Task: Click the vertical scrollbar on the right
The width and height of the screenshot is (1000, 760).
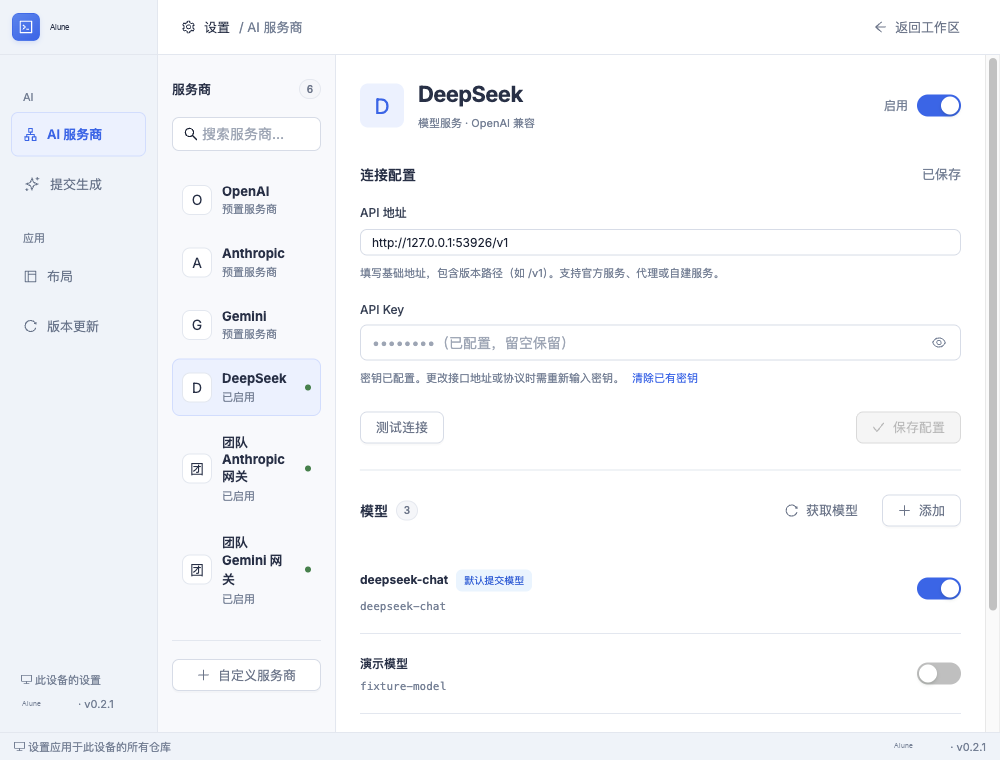Action: pos(992,334)
